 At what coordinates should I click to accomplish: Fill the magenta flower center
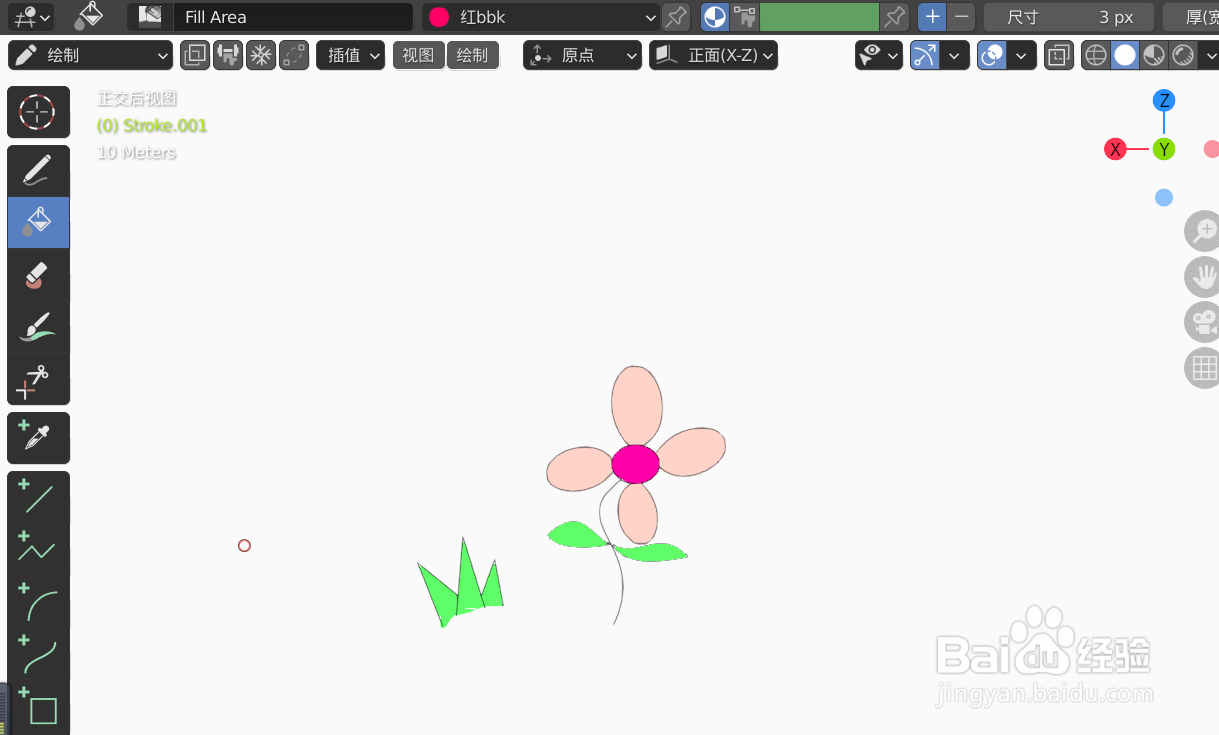click(635, 464)
